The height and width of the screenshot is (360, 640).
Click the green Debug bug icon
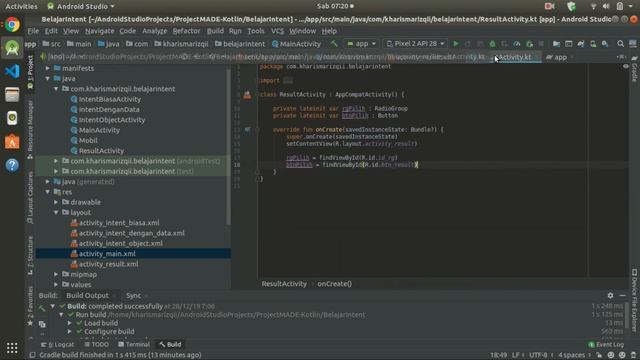[x=492, y=44]
